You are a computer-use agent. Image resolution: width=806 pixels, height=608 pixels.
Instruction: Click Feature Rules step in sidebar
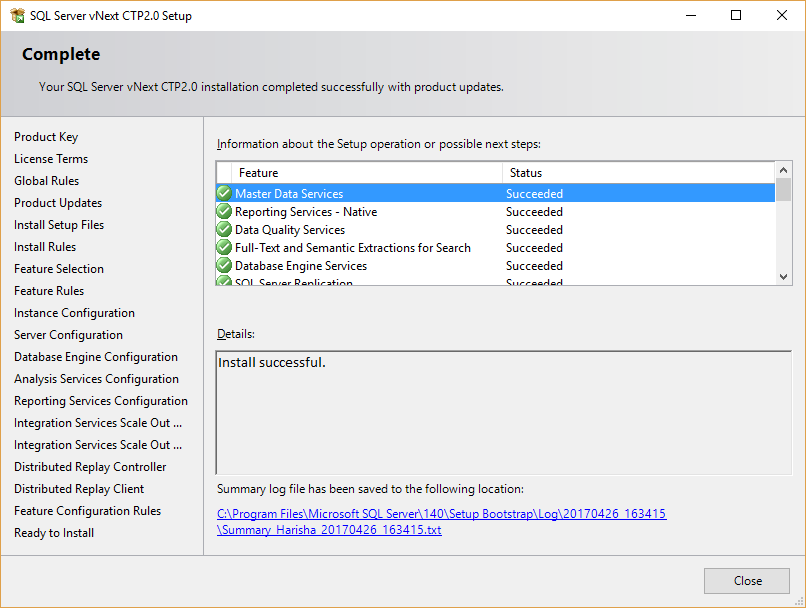[49, 291]
